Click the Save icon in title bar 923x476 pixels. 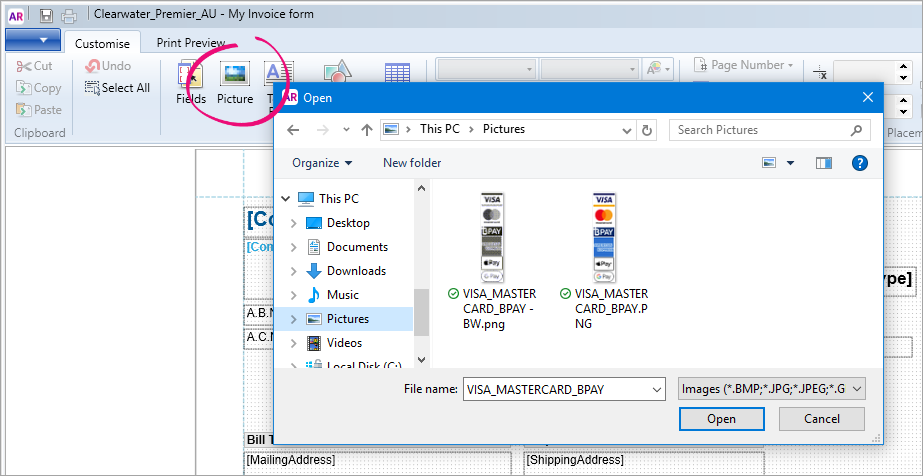[47, 15]
